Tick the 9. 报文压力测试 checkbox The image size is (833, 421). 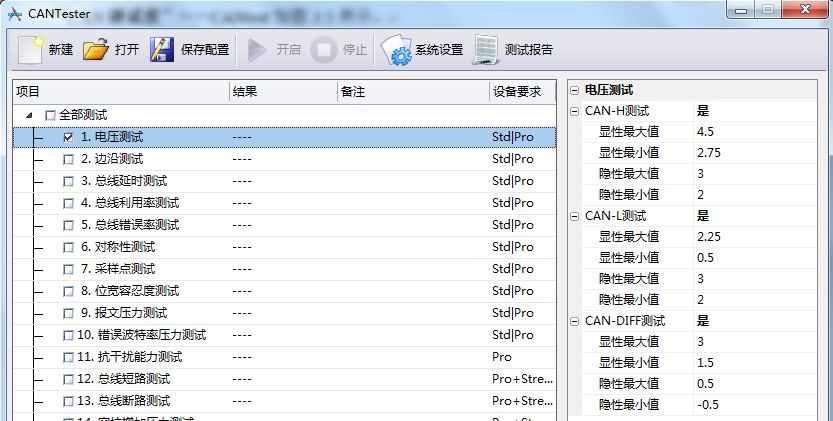click(68, 314)
